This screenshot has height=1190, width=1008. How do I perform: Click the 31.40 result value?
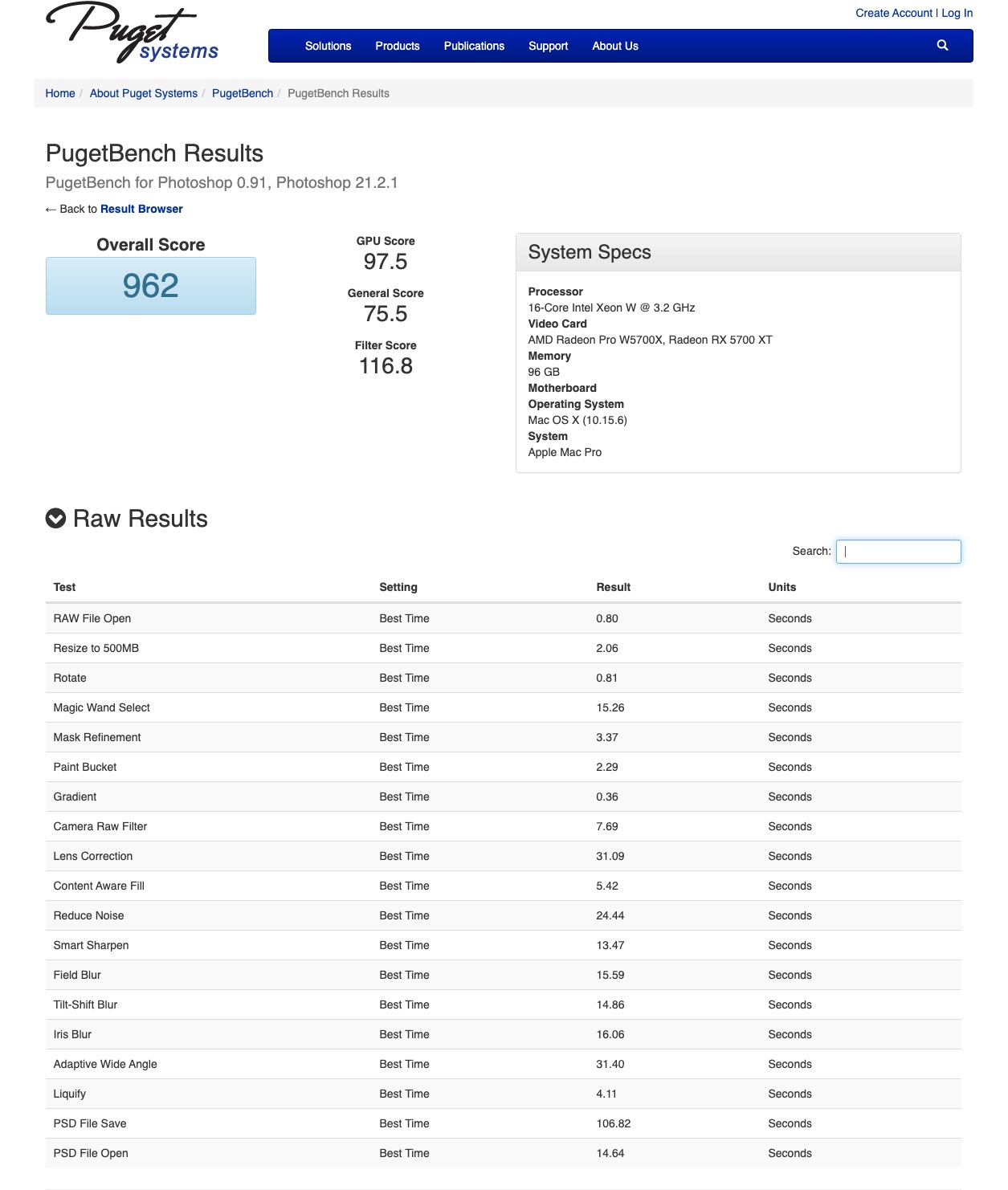pyautogui.click(x=610, y=1064)
